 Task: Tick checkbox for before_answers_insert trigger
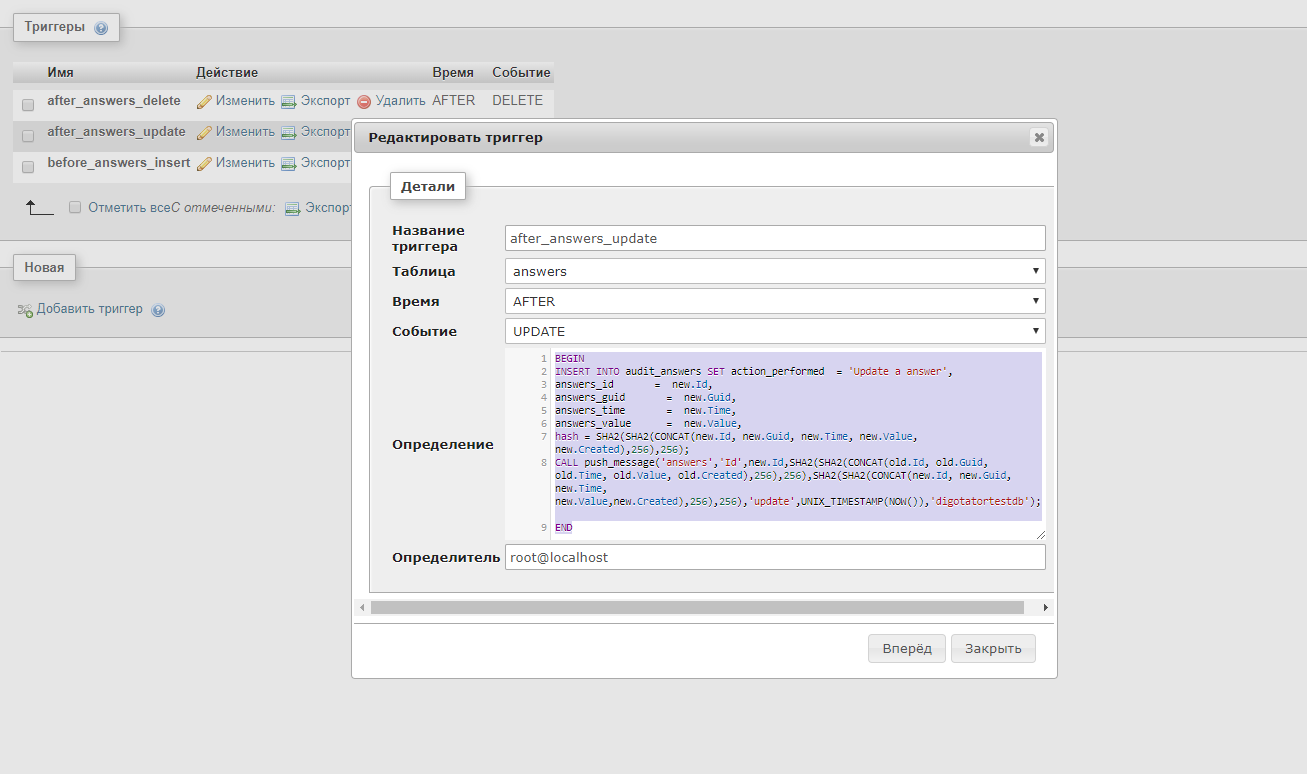[x=28, y=166]
